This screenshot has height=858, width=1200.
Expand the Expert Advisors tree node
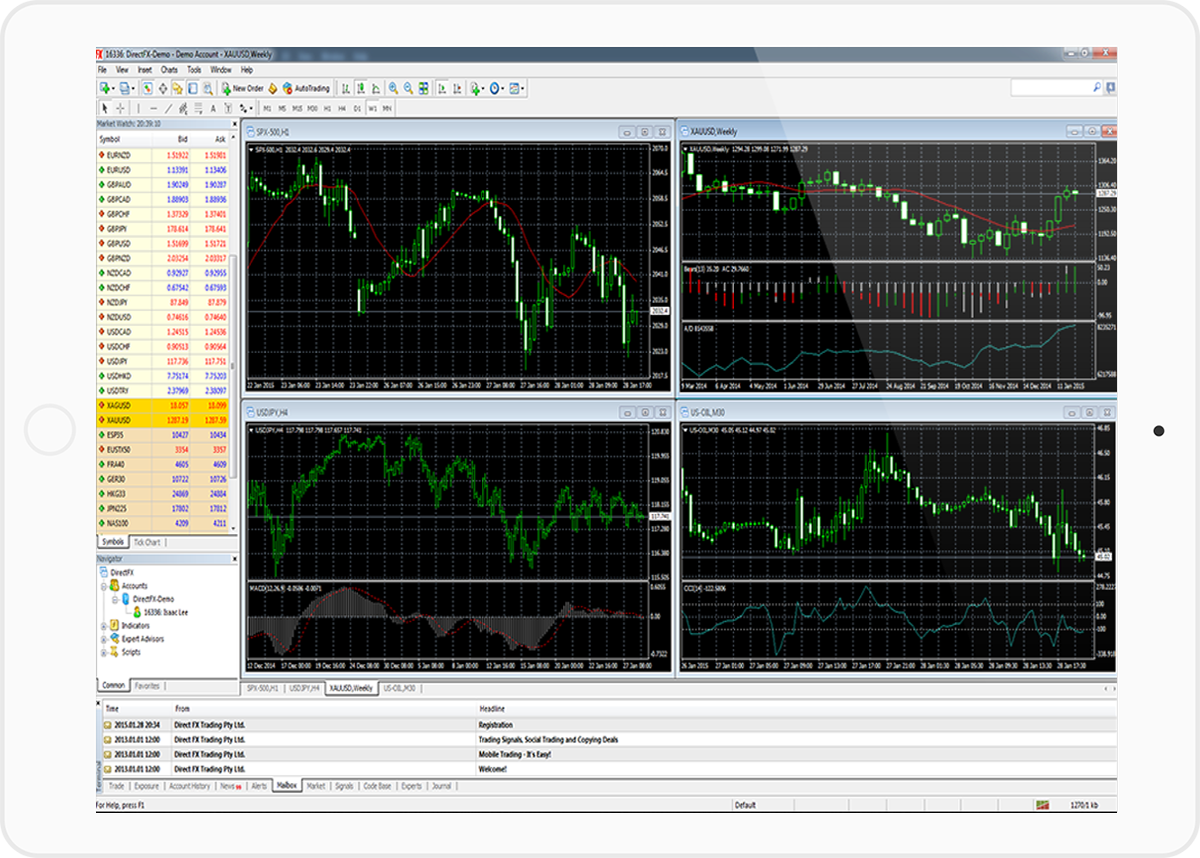coord(104,639)
